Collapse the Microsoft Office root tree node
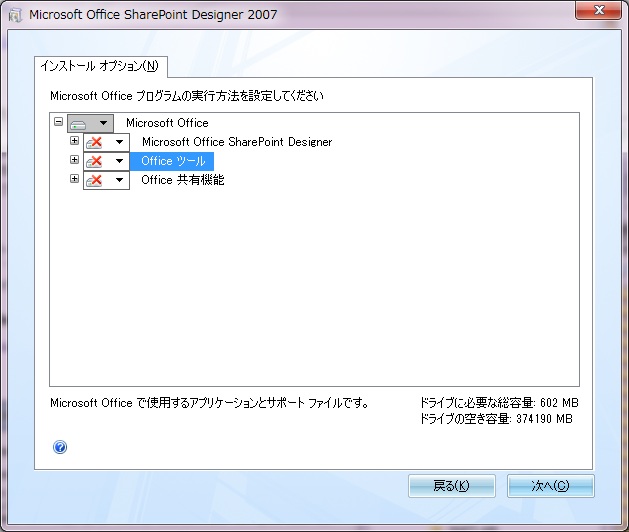Image resolution: width=629 pixels, height=532 pixels. tap(59, 121)
